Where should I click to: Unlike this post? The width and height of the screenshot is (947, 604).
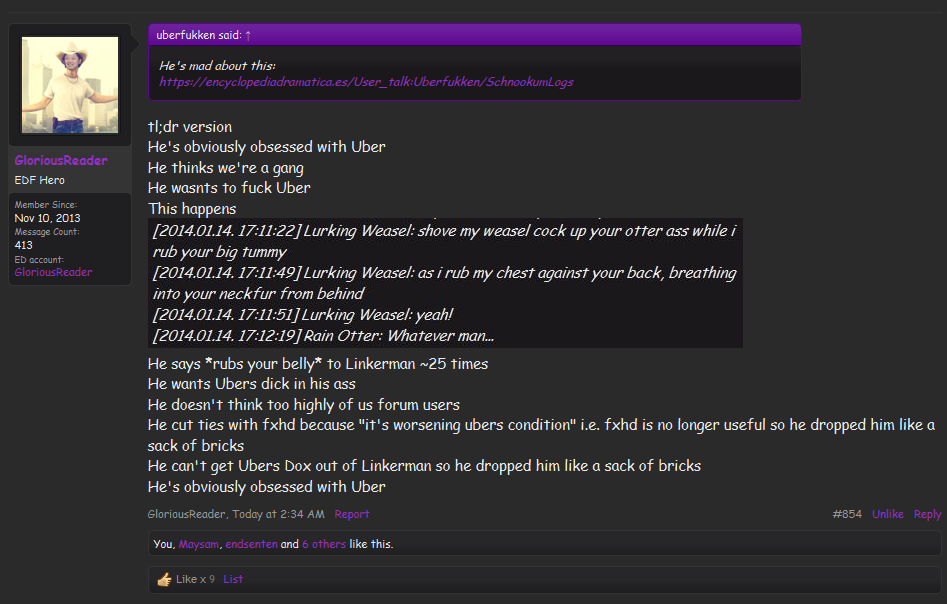[887, 514]
